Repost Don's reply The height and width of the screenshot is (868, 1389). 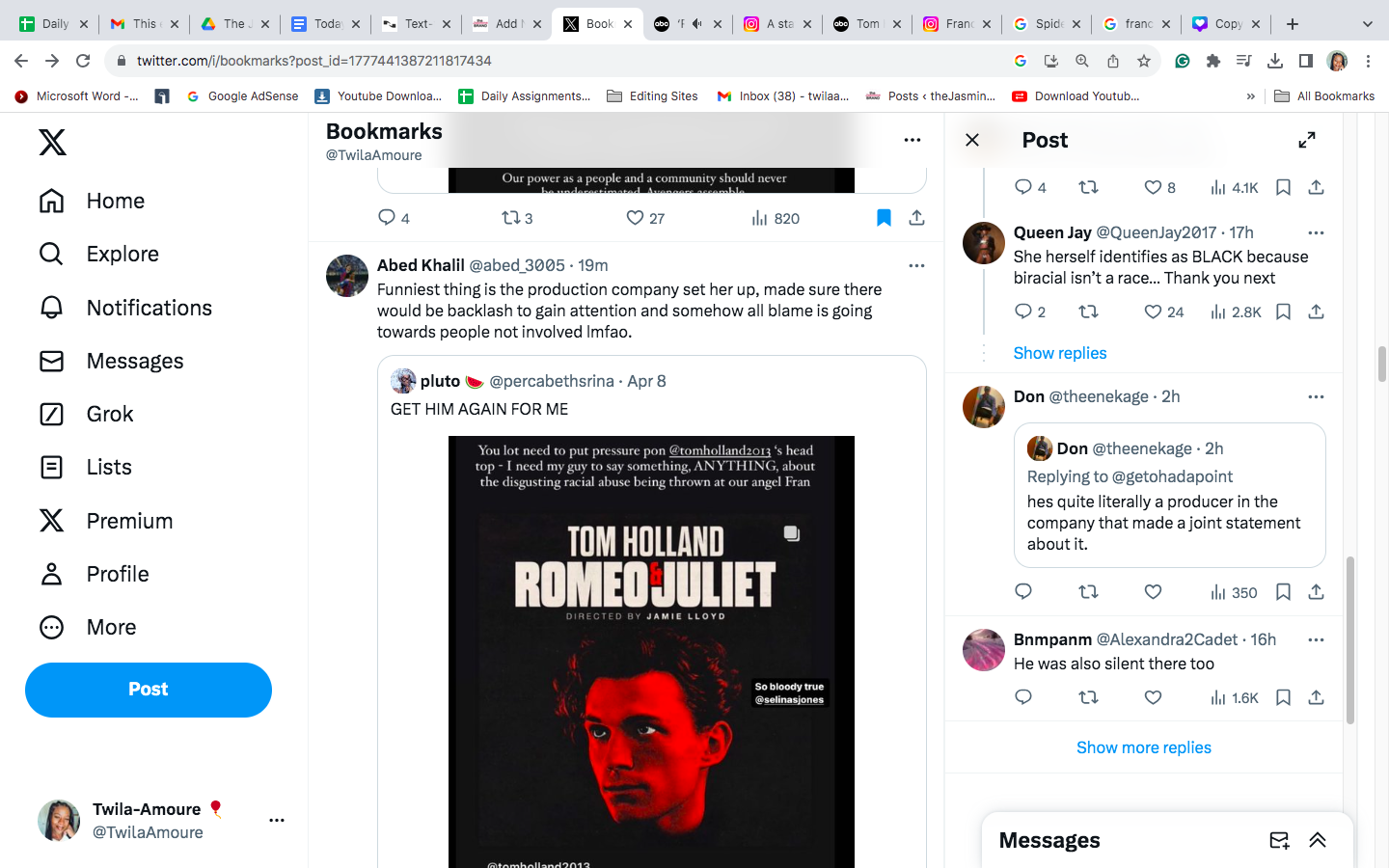pos(1088,592)
